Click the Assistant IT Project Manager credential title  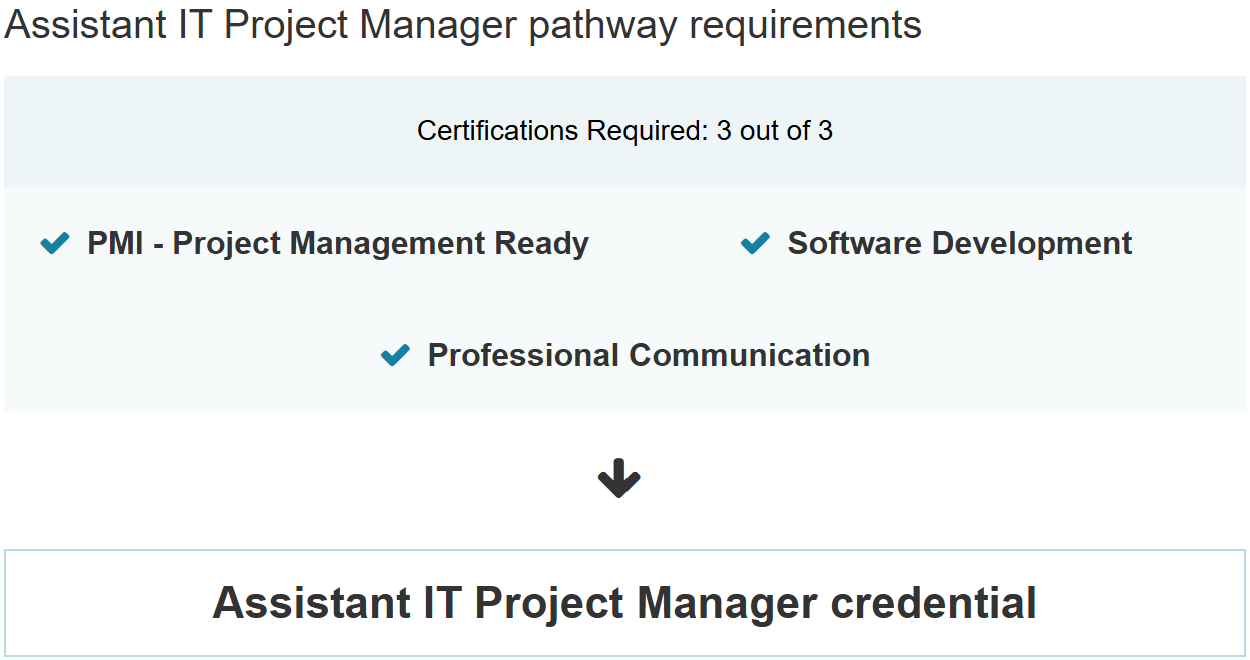tap(624, 603)
